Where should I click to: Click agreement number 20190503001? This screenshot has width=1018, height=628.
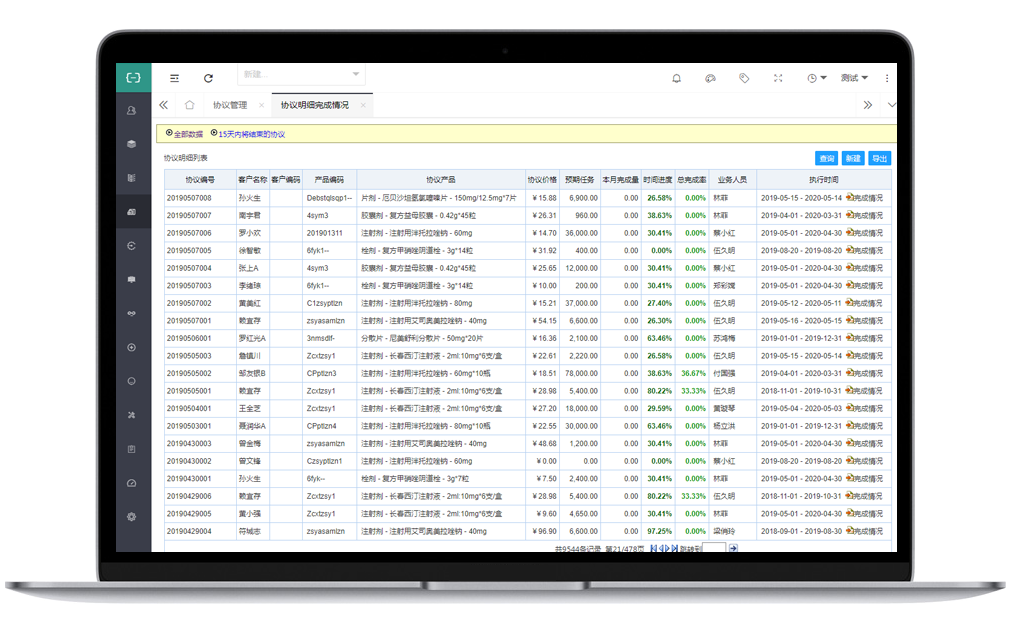click(189, 426)
